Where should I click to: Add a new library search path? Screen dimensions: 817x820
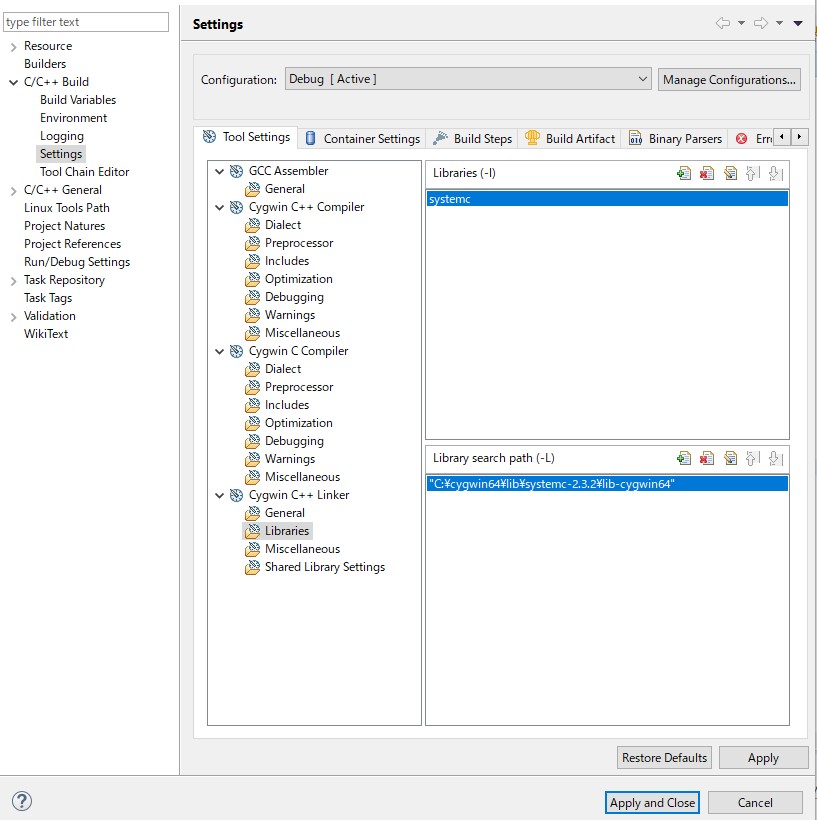coord(685,458)
